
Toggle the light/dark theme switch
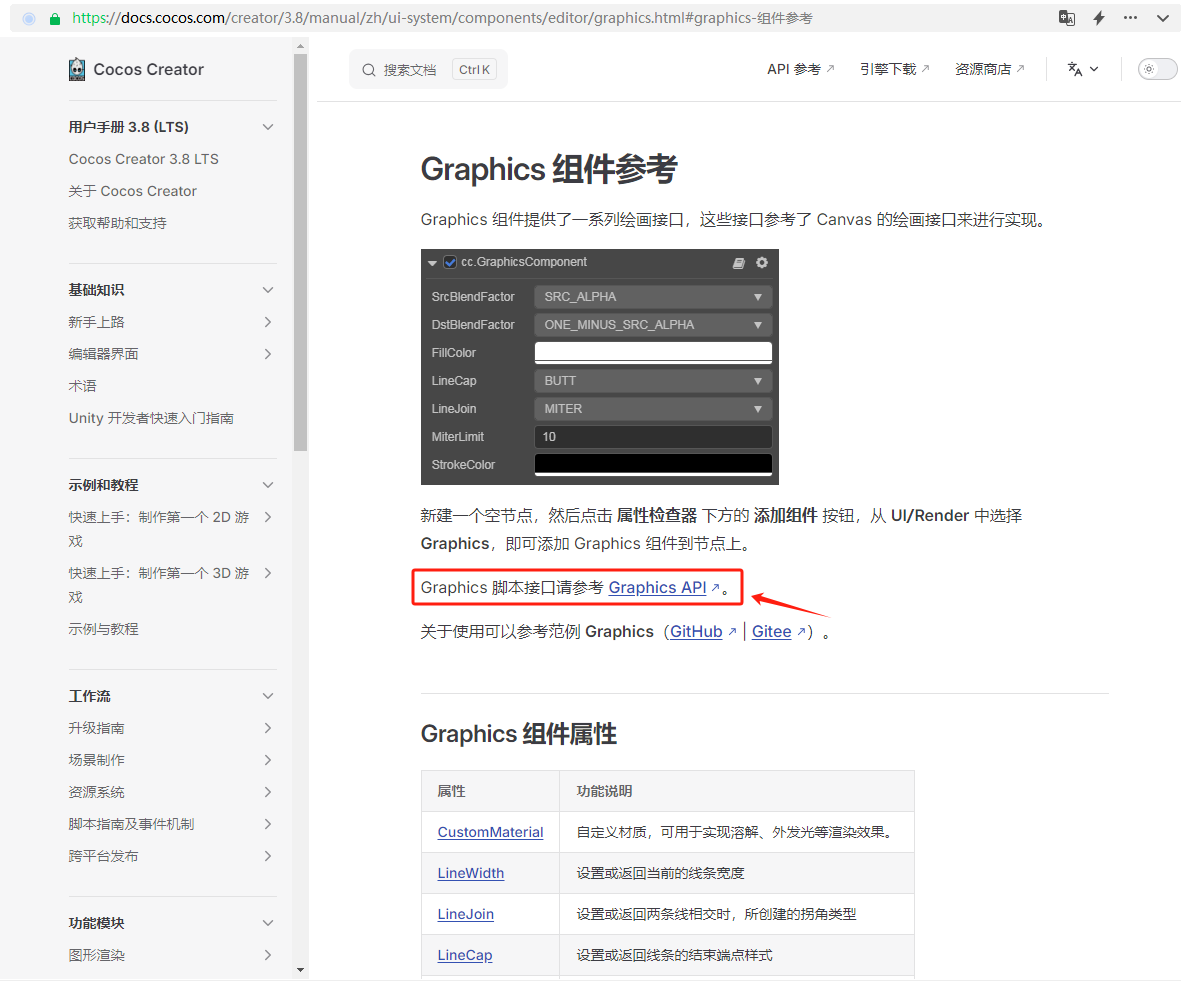pyautogui.click(x=1157, y=69)
